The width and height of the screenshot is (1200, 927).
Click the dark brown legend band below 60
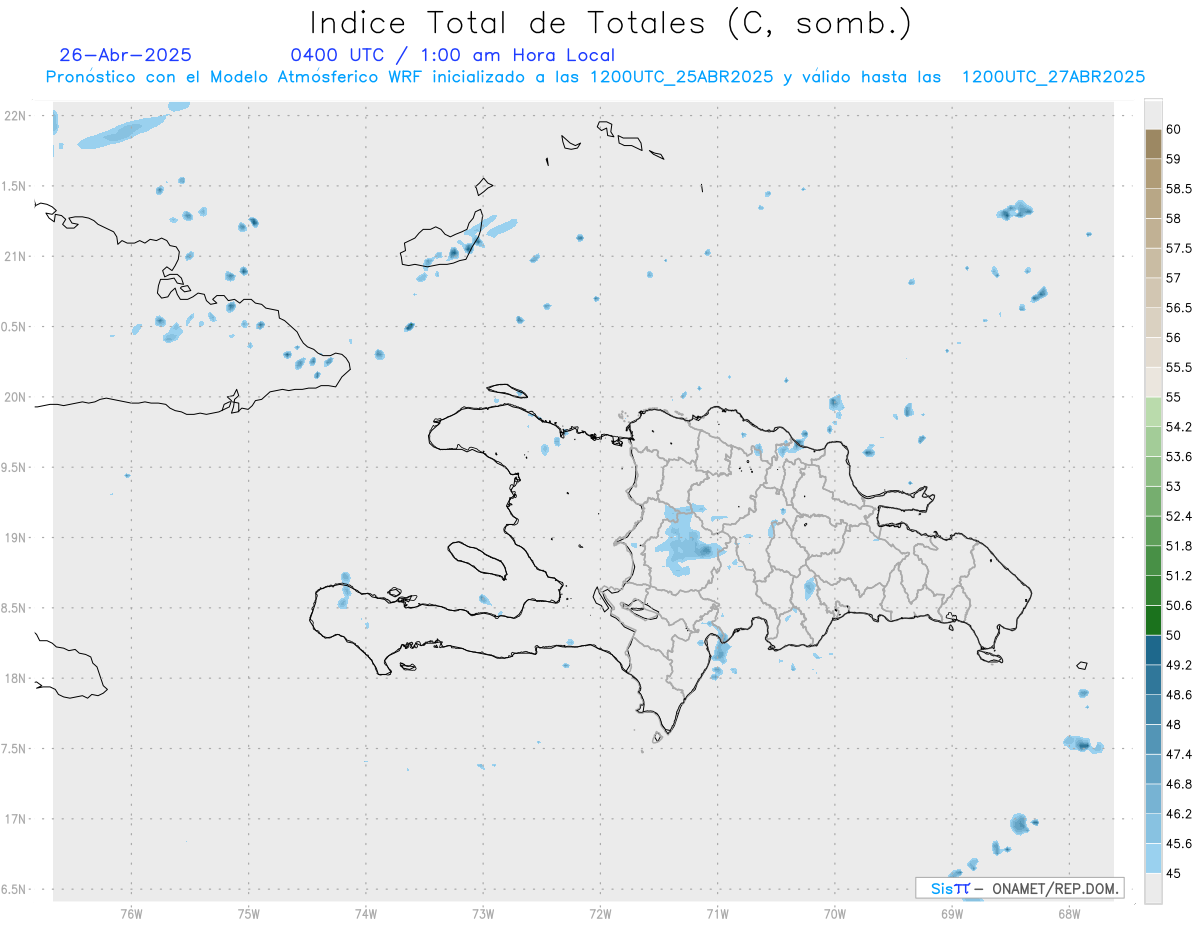[x=1153, y=143]
